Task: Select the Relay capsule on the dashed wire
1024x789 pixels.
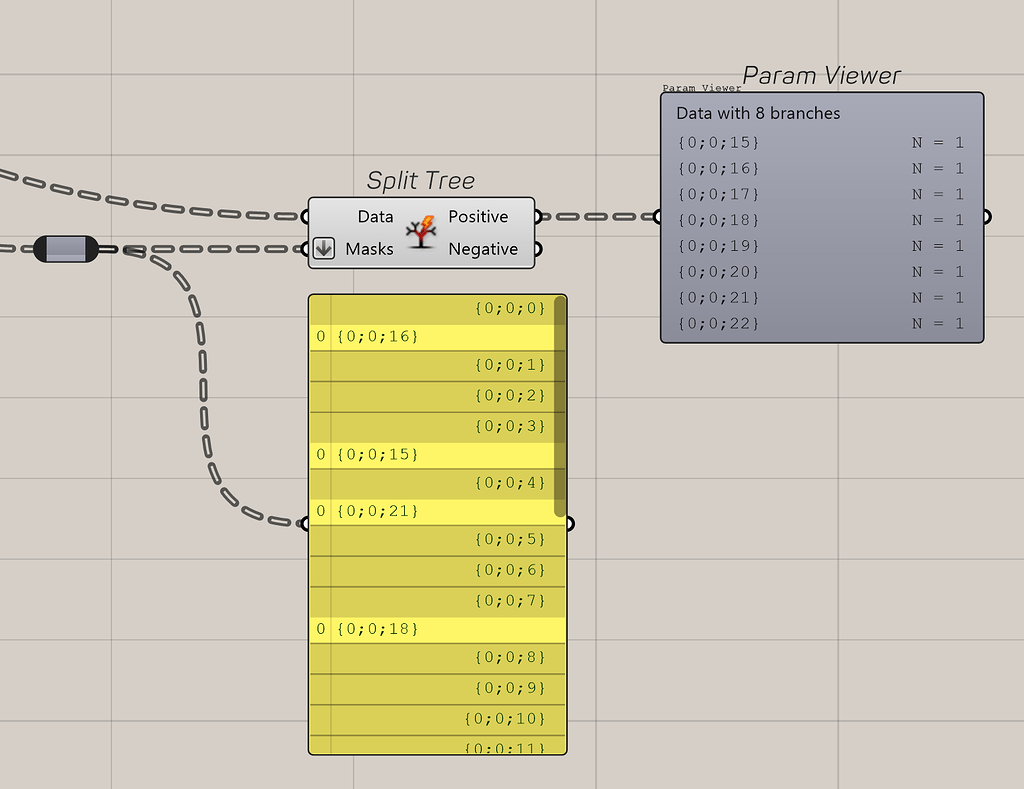Action: [65, 249]
